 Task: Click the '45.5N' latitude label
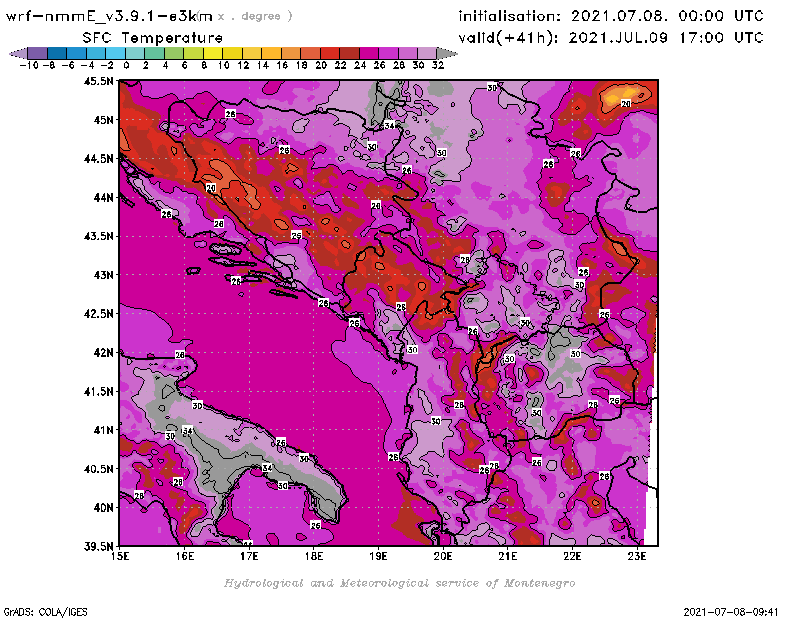click(98, 81)
